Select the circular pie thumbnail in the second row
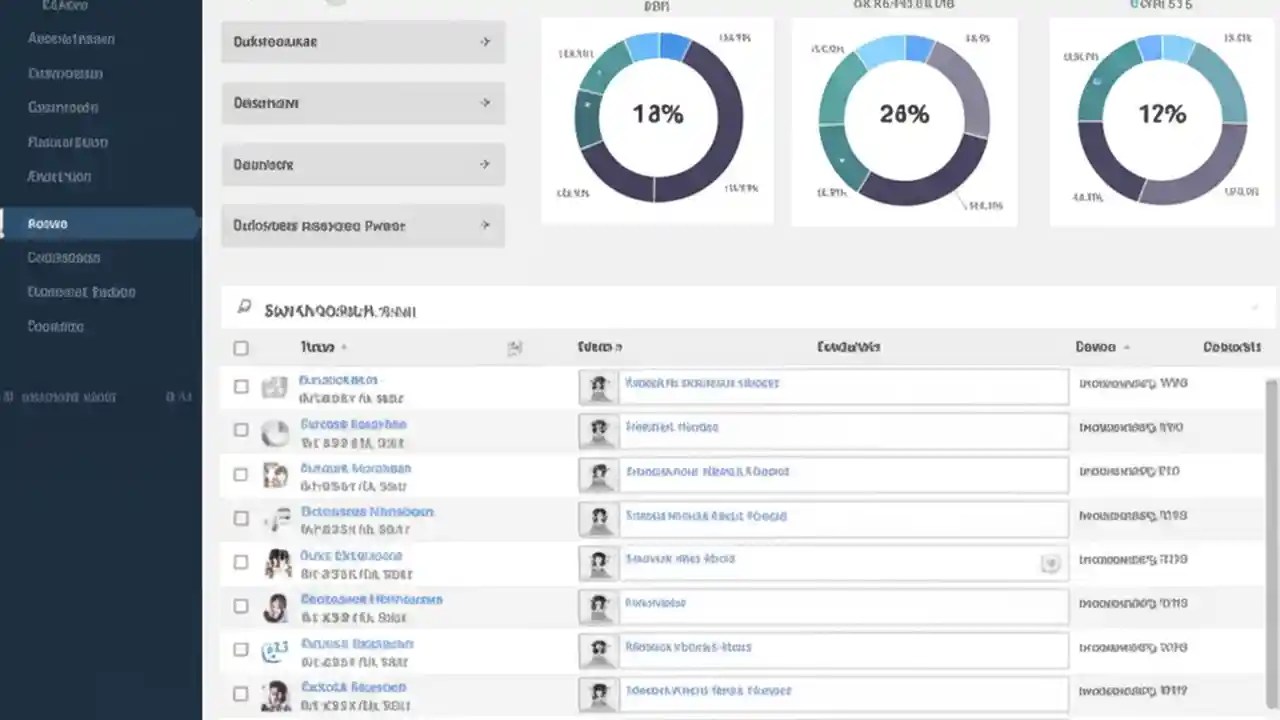The width and height of the screenshot is (1280, 720). 275,432
